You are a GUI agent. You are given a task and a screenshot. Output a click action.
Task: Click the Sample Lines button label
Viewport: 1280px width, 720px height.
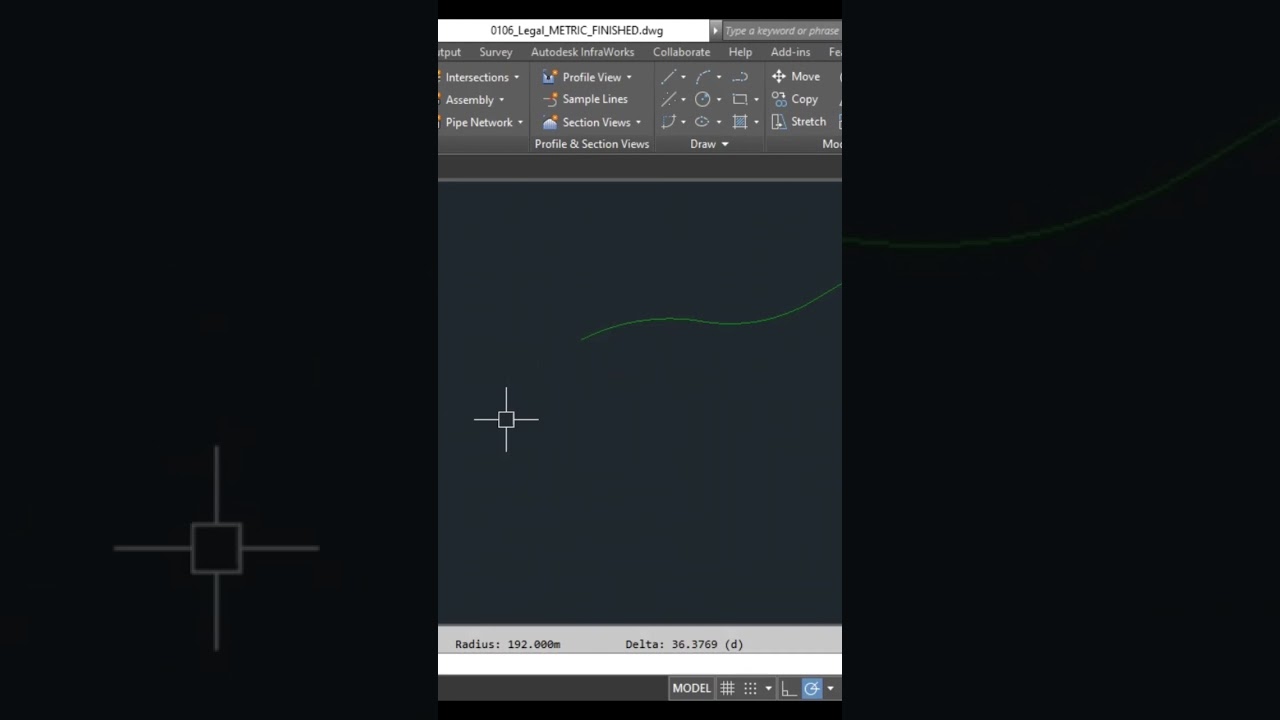click(x=595, y=99)
